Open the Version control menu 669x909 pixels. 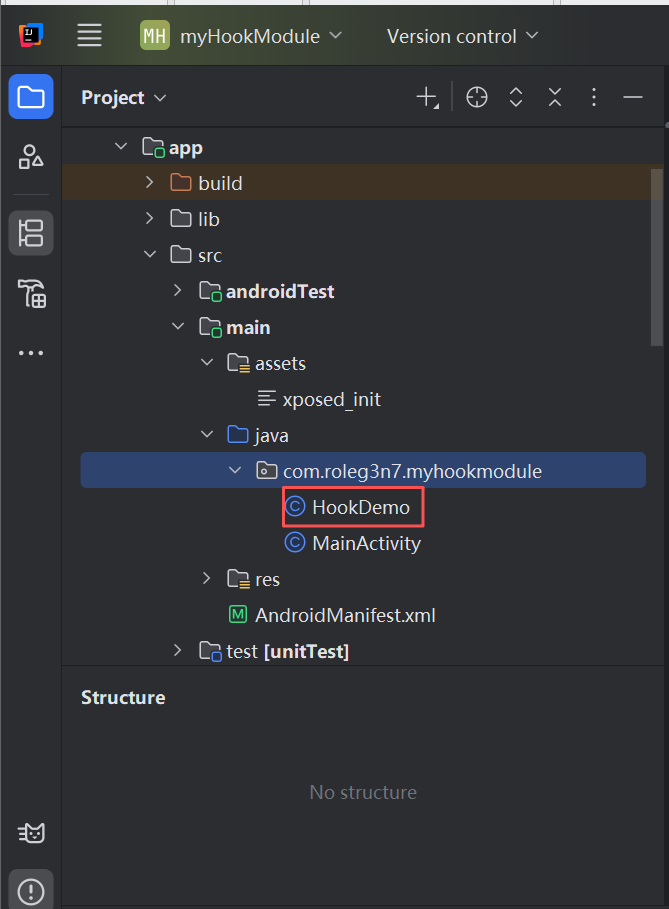tap(462, 37)
